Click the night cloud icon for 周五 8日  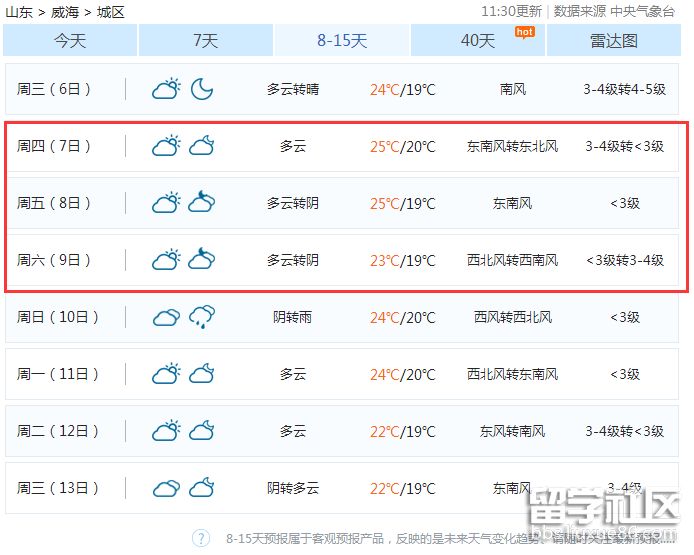point(202,203)
